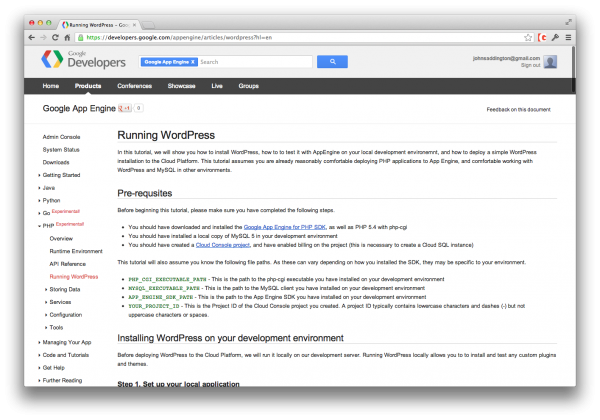This screenshot has width=600, height=420.
Task: Open the browser home icon
Action: pos(67,37)
